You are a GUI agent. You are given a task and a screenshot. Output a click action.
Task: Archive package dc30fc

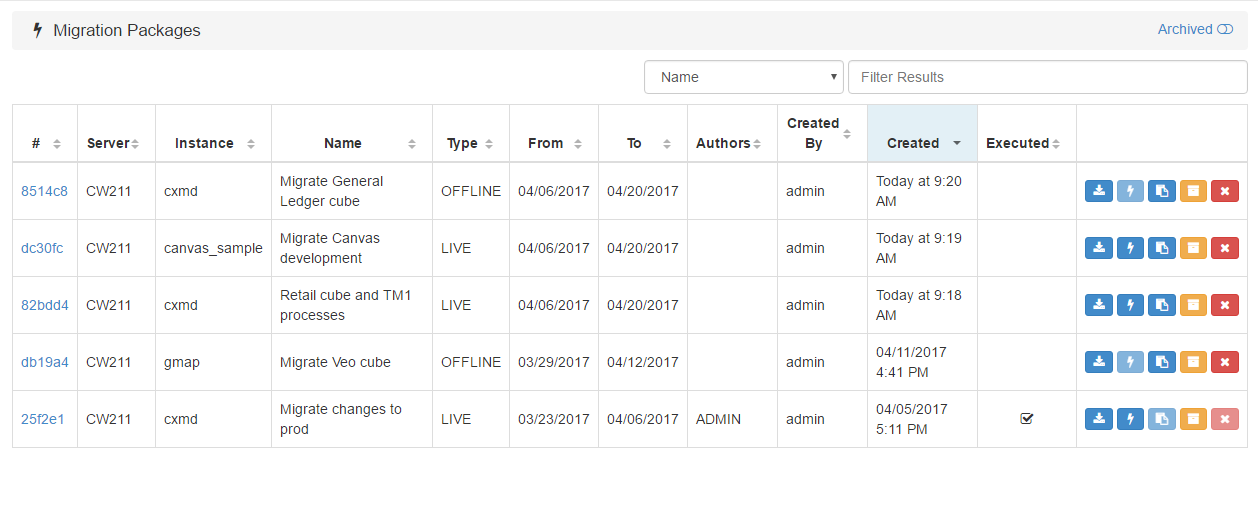point(1192,248)
